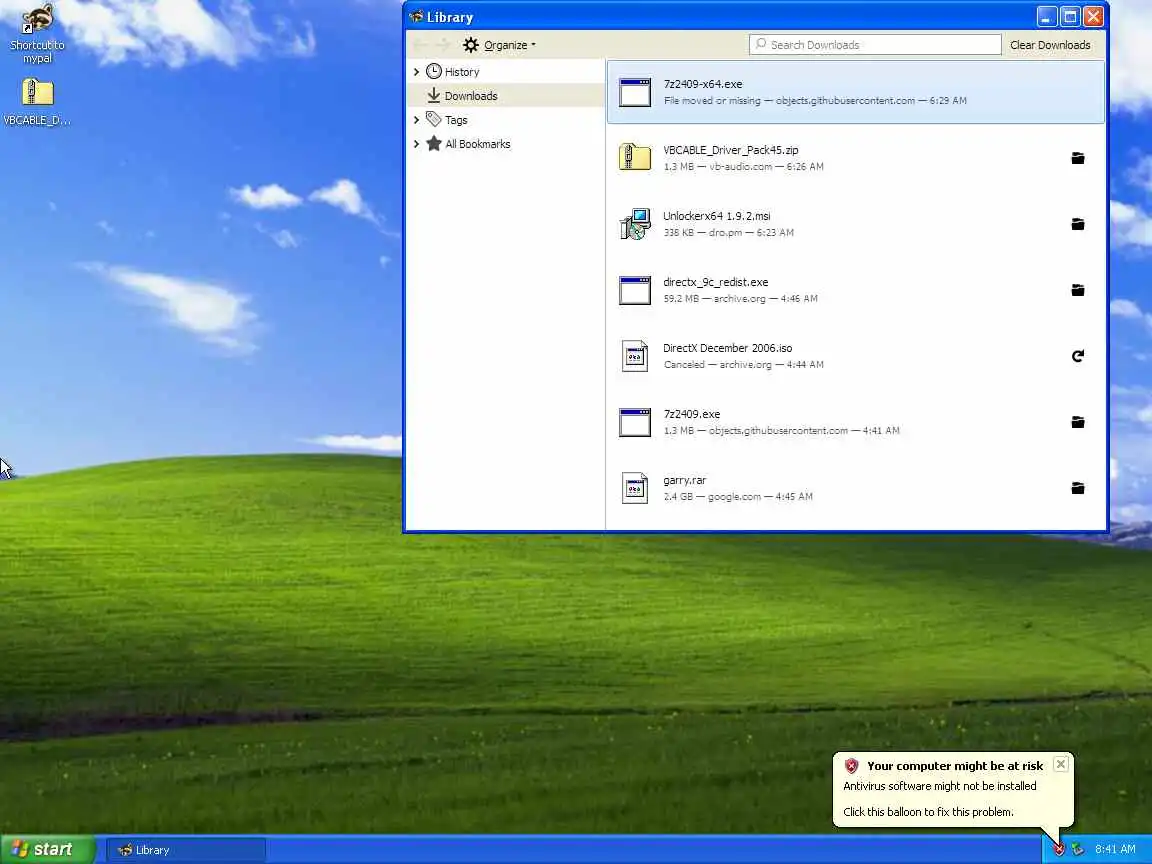Viewport: 1152px width, 864px height.
Task: Select the DirectX December 2006.iso file name
Action: [x=727, y=348]
